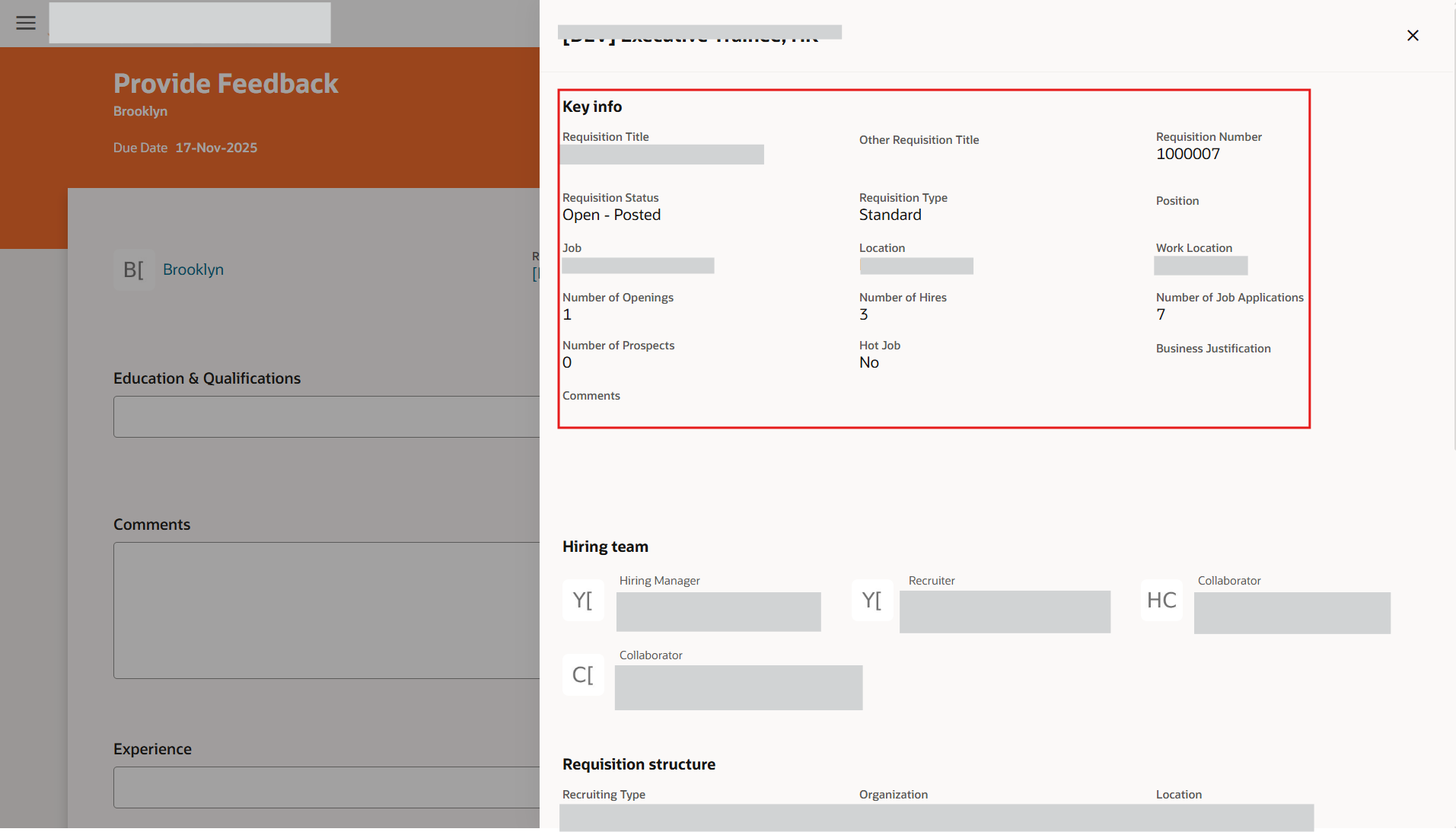1456x832 pixels.
Task: Click the HC Collaborator avatar
Action: pos(1161,600)
